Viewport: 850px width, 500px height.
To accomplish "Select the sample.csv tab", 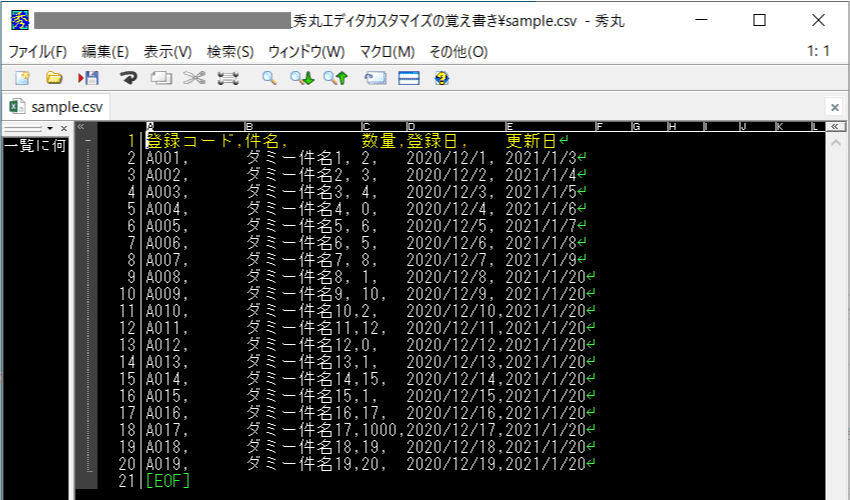I will tap(56, 106).
